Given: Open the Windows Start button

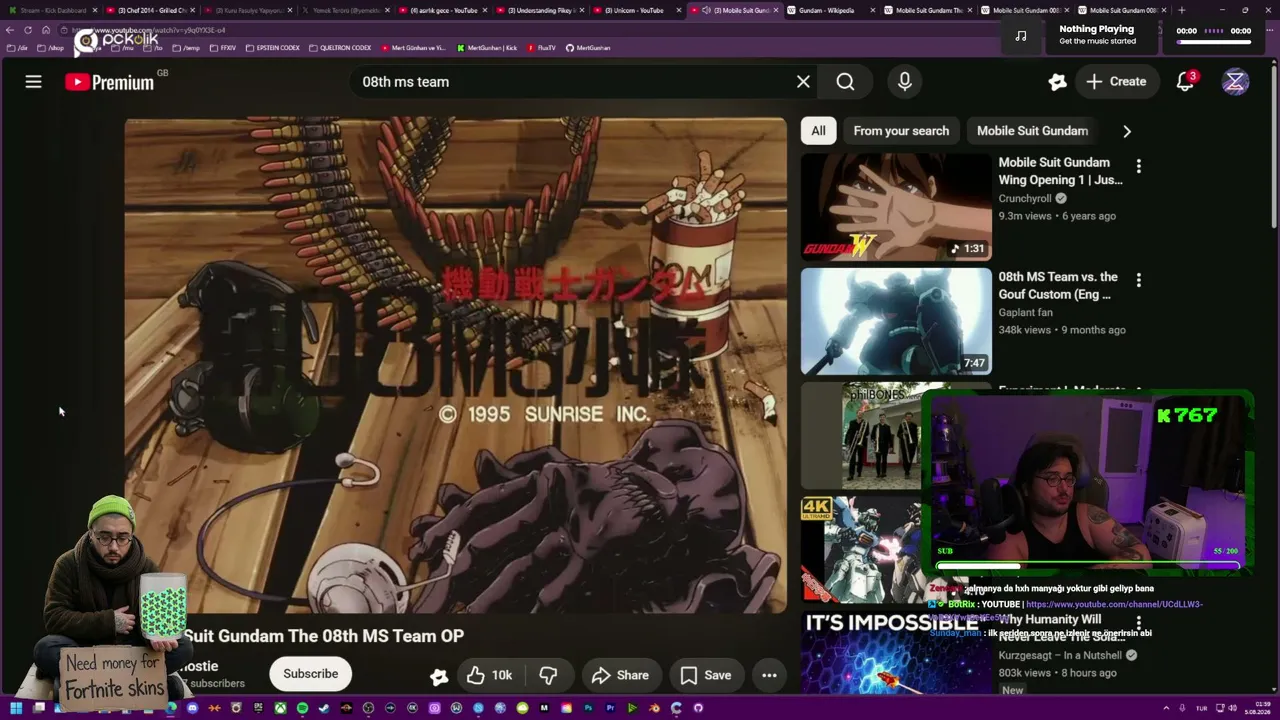Looking at the screenshot, I should pyautogui.click(x=15, y=708).
